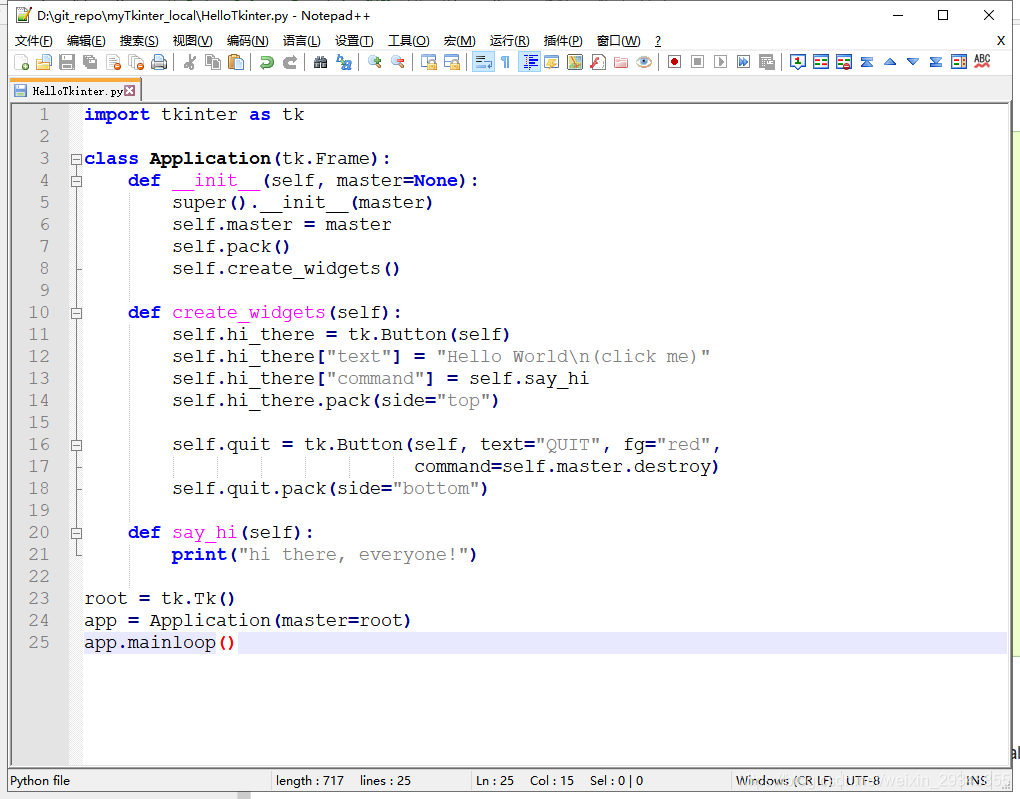Click the Save recorded macro icon
This screenshot has width=1020, height=799.
coord(767,62)
